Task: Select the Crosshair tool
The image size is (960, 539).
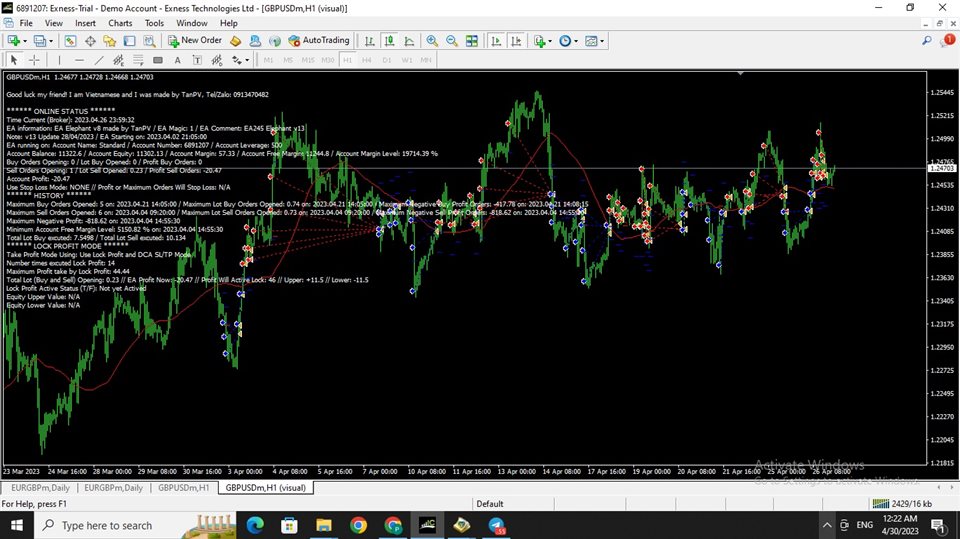Action: coord(34,60)
